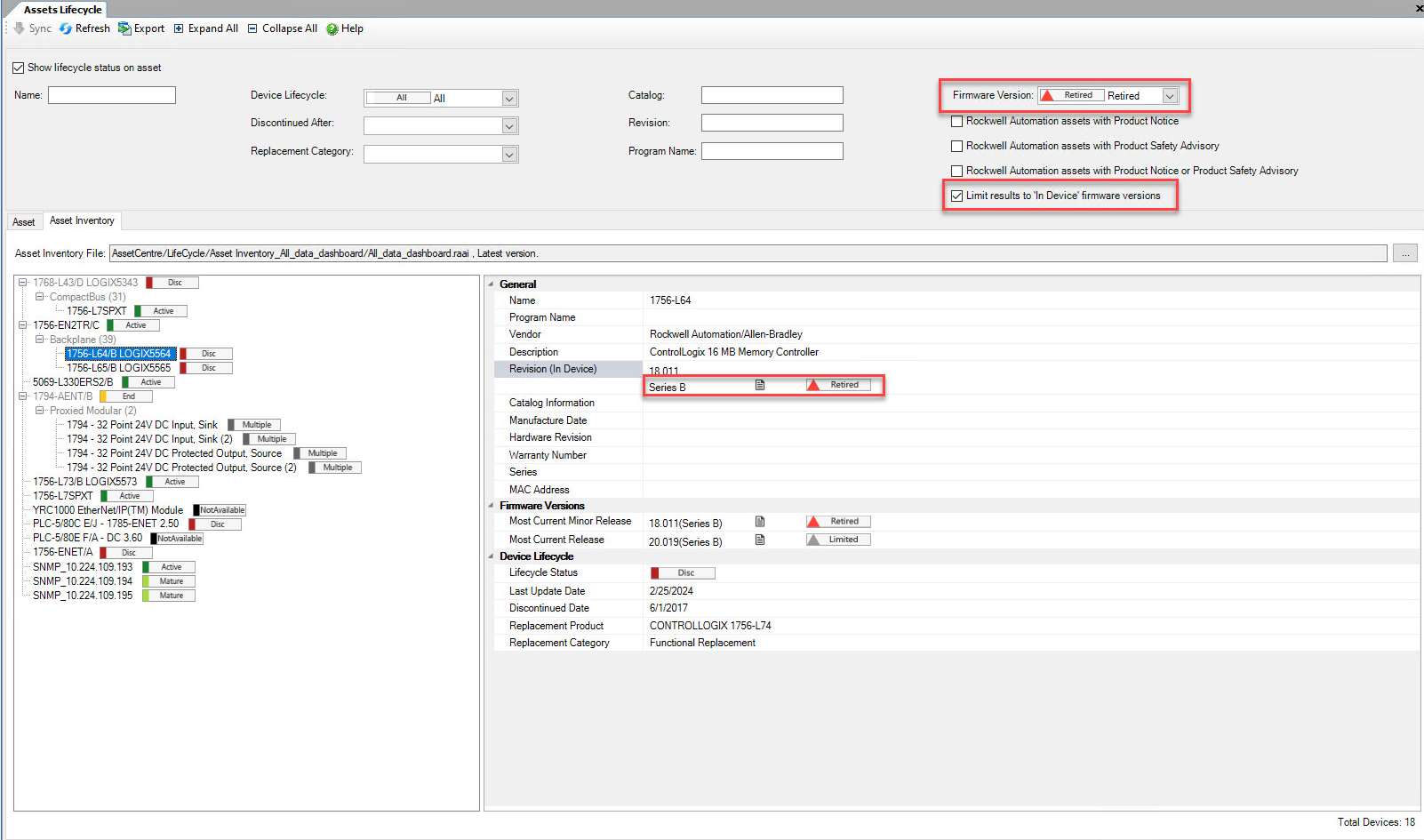Click the Revision (In Device) row label
This screenshot has width=1424, height=840.
(x=553, y=369)
